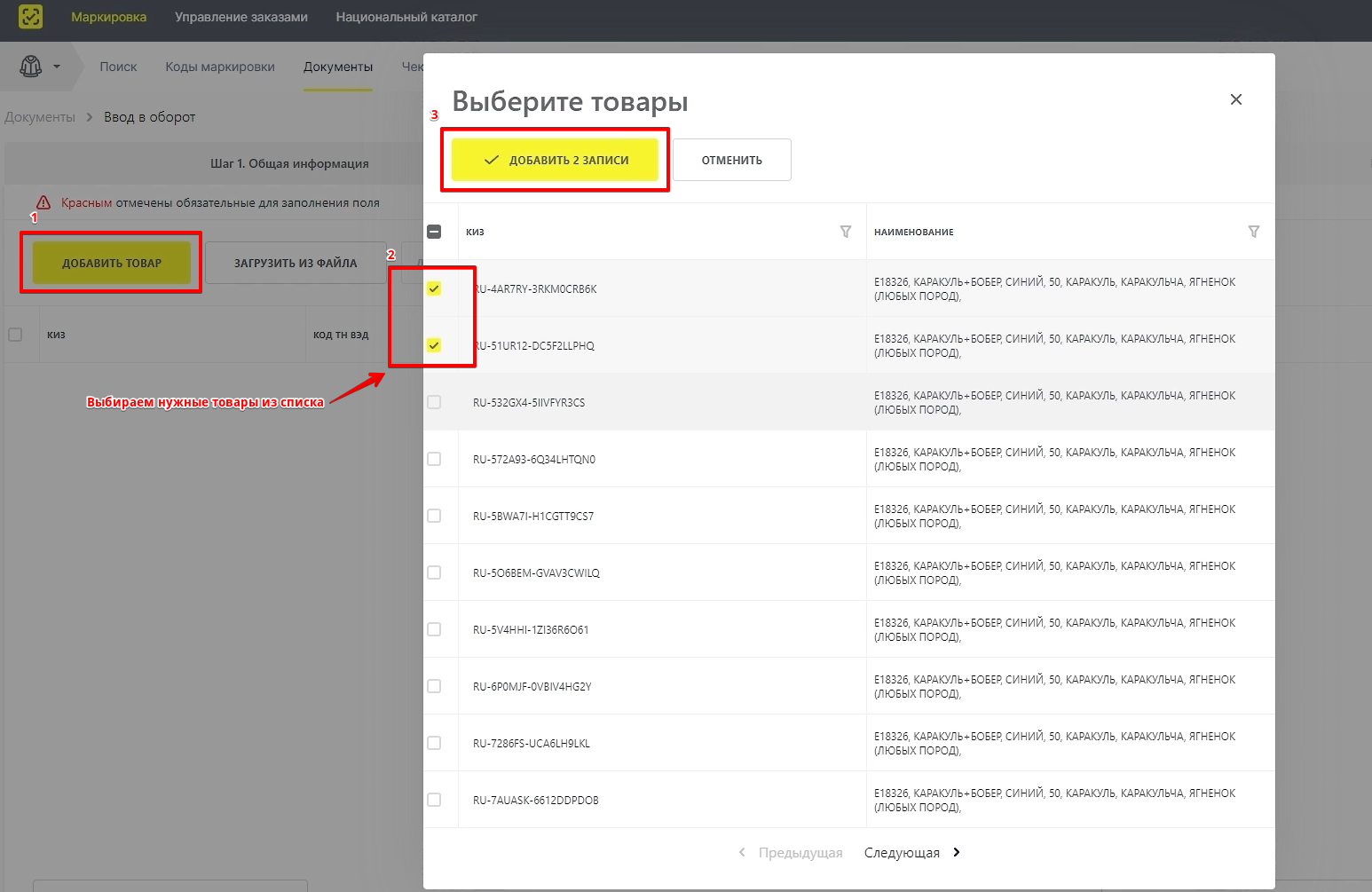1372x892 pixels.
Task: Select Шаг 1. Общая информация step
Action: pyautogui.click(x=289, y=163)
